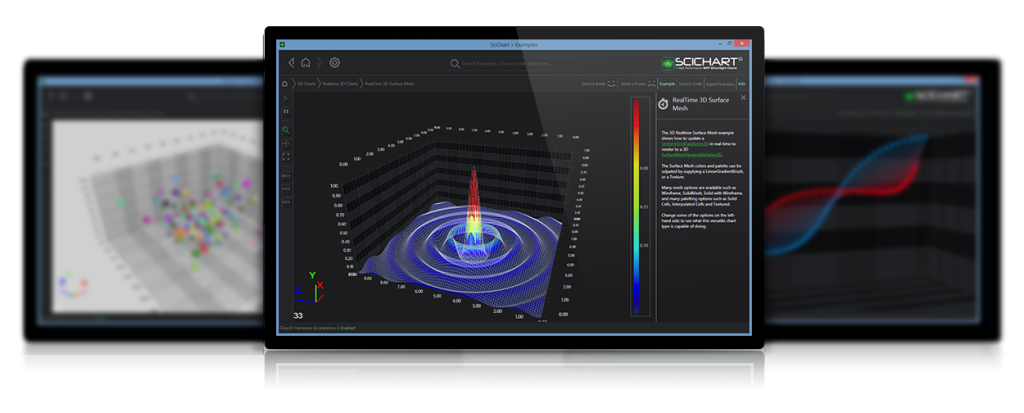Select the pan crosshair tool
The image size is (1024, 413).
286,143
